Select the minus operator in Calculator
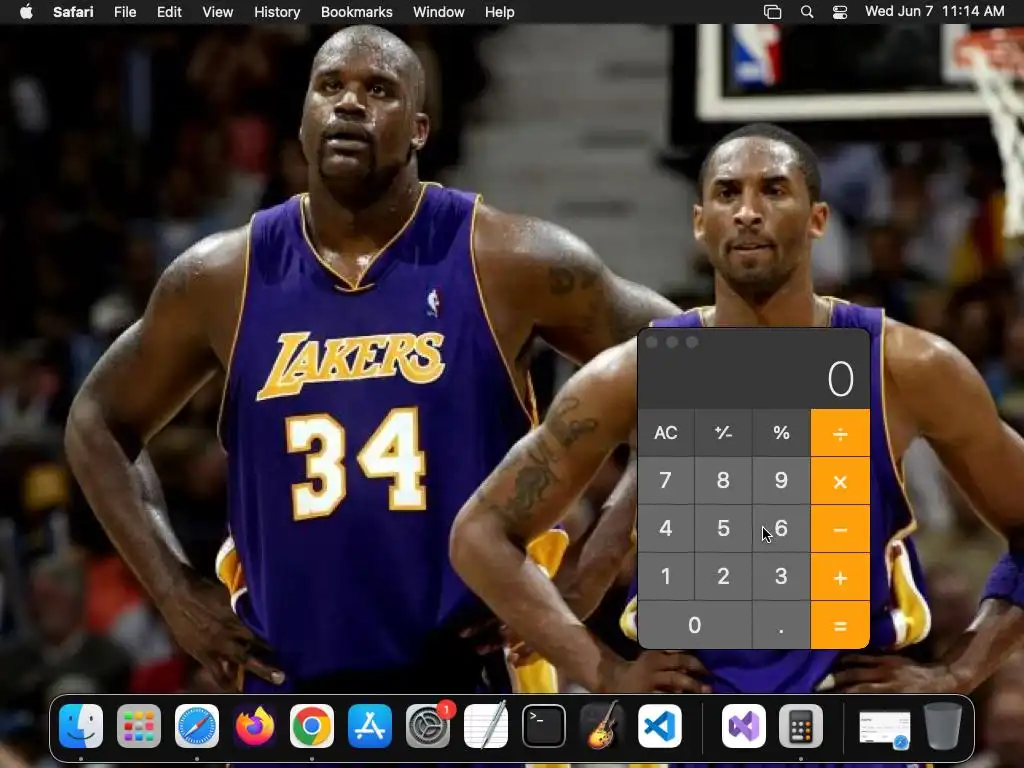1024x768 pixels. click(x=840, y=529)
